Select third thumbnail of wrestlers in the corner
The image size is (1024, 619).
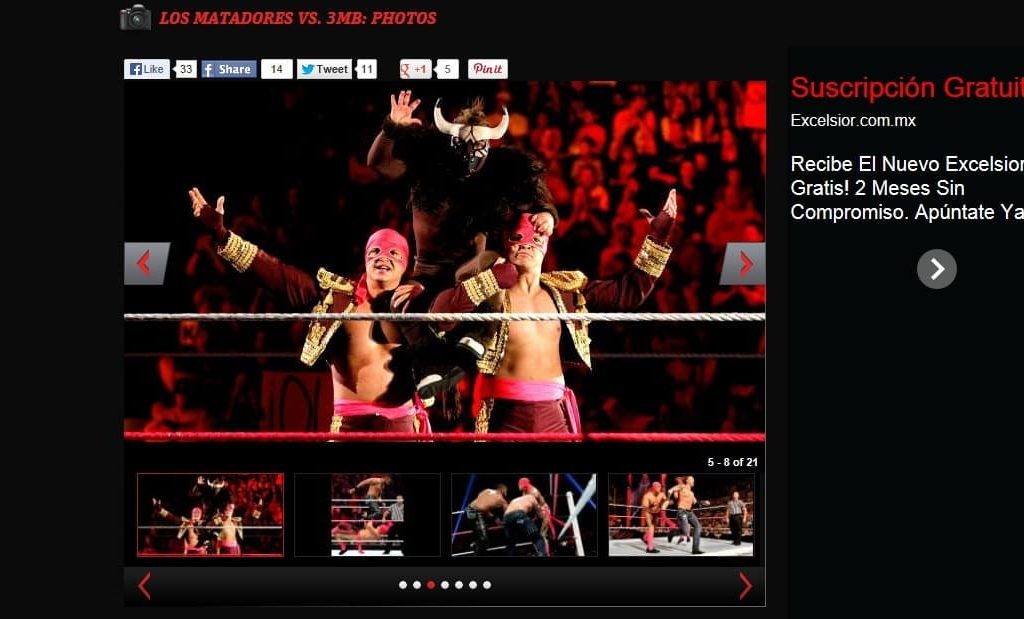coord(523,514)
